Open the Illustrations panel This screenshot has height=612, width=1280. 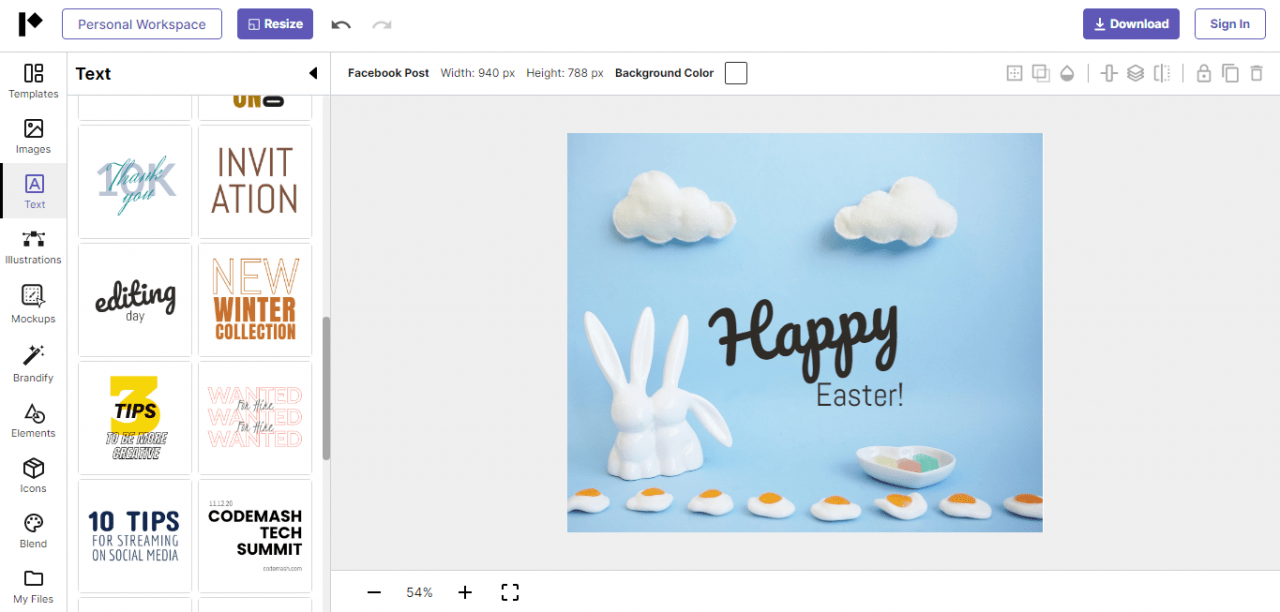[33, 246]
